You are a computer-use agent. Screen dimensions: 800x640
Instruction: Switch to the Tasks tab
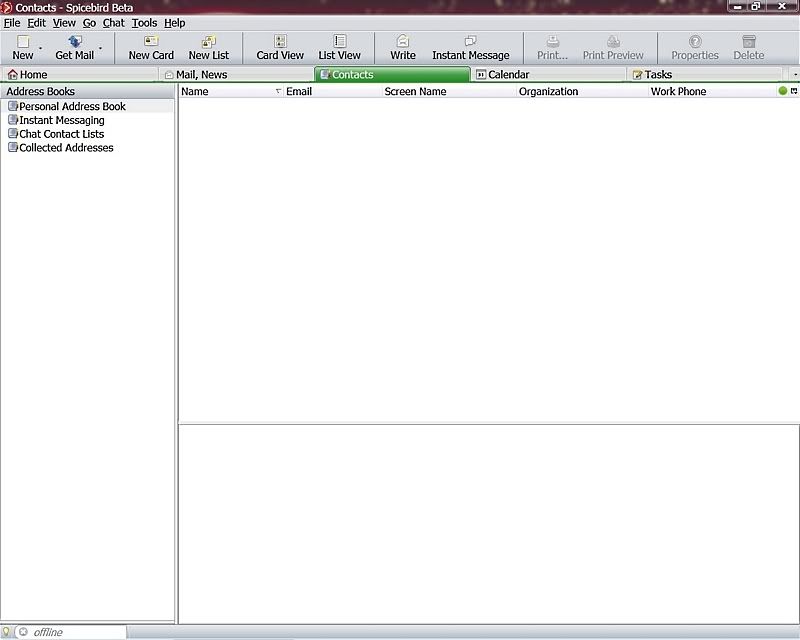(x=705, y=75)
